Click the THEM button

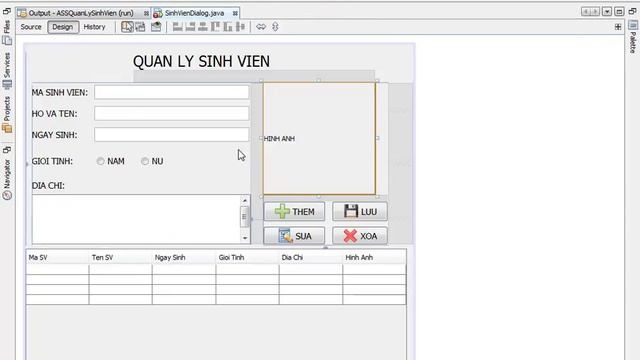(x=294, y=211)
